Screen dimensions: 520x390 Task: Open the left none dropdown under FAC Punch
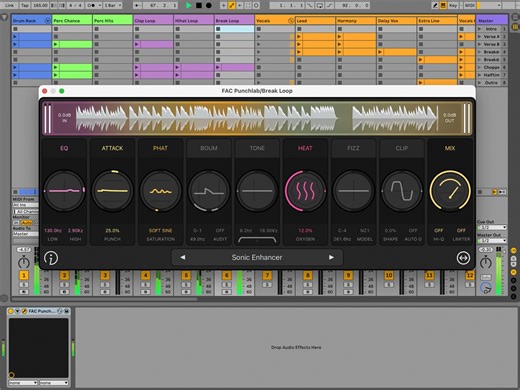tap(23, 383)
